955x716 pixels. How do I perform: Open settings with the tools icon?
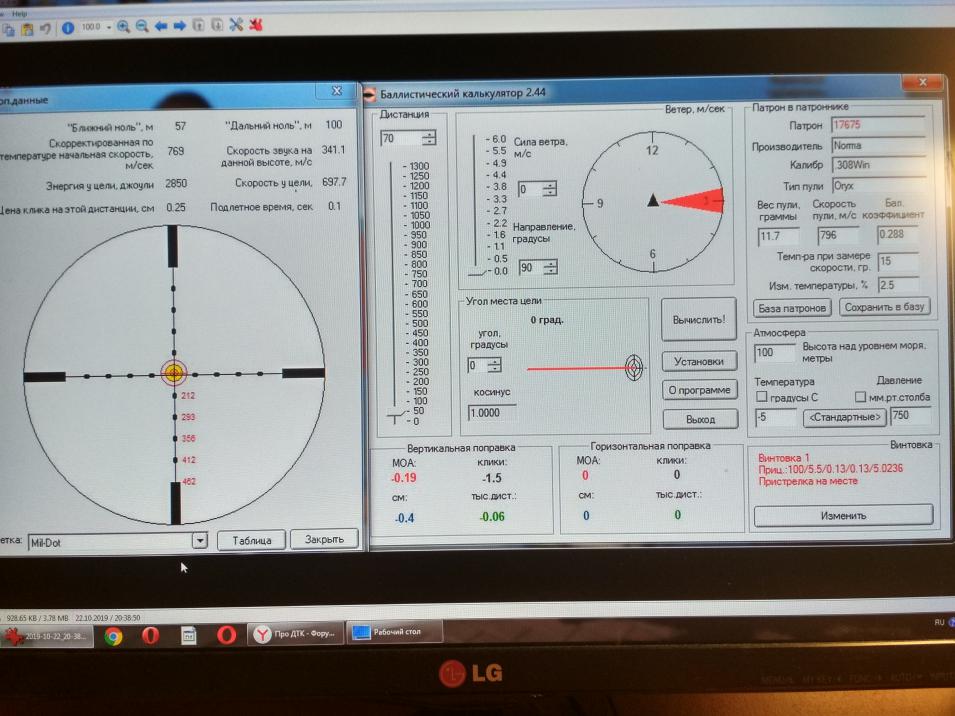click(x=237, y=26)
